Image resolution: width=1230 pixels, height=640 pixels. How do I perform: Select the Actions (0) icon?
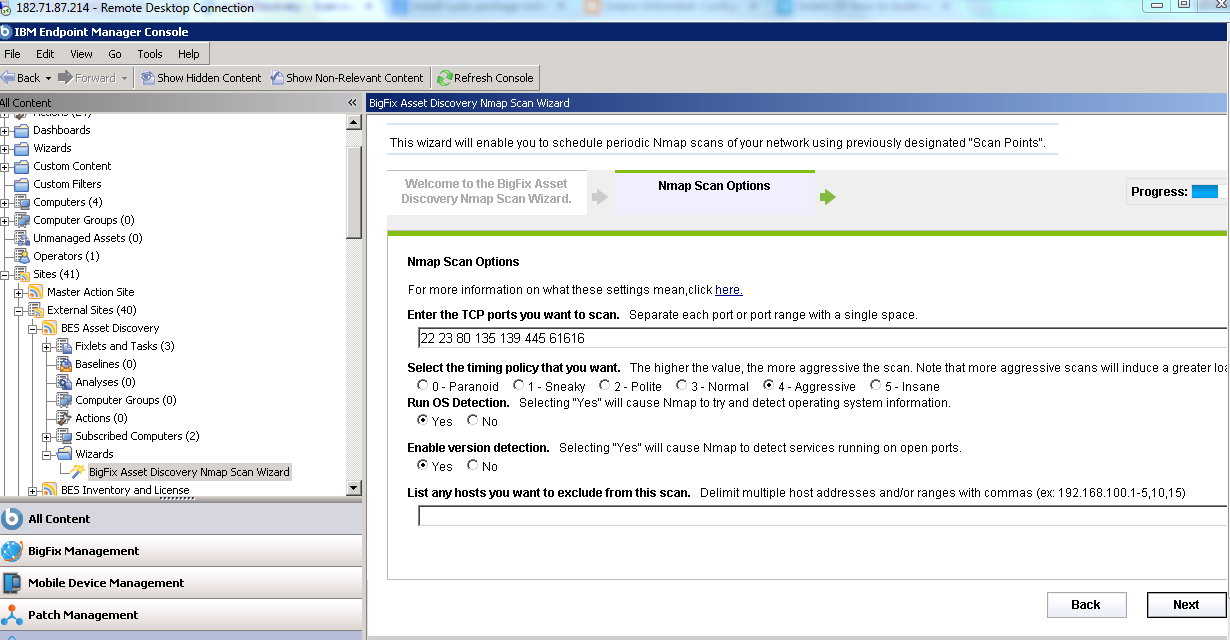pyautogui.click(x=64, y=418)
